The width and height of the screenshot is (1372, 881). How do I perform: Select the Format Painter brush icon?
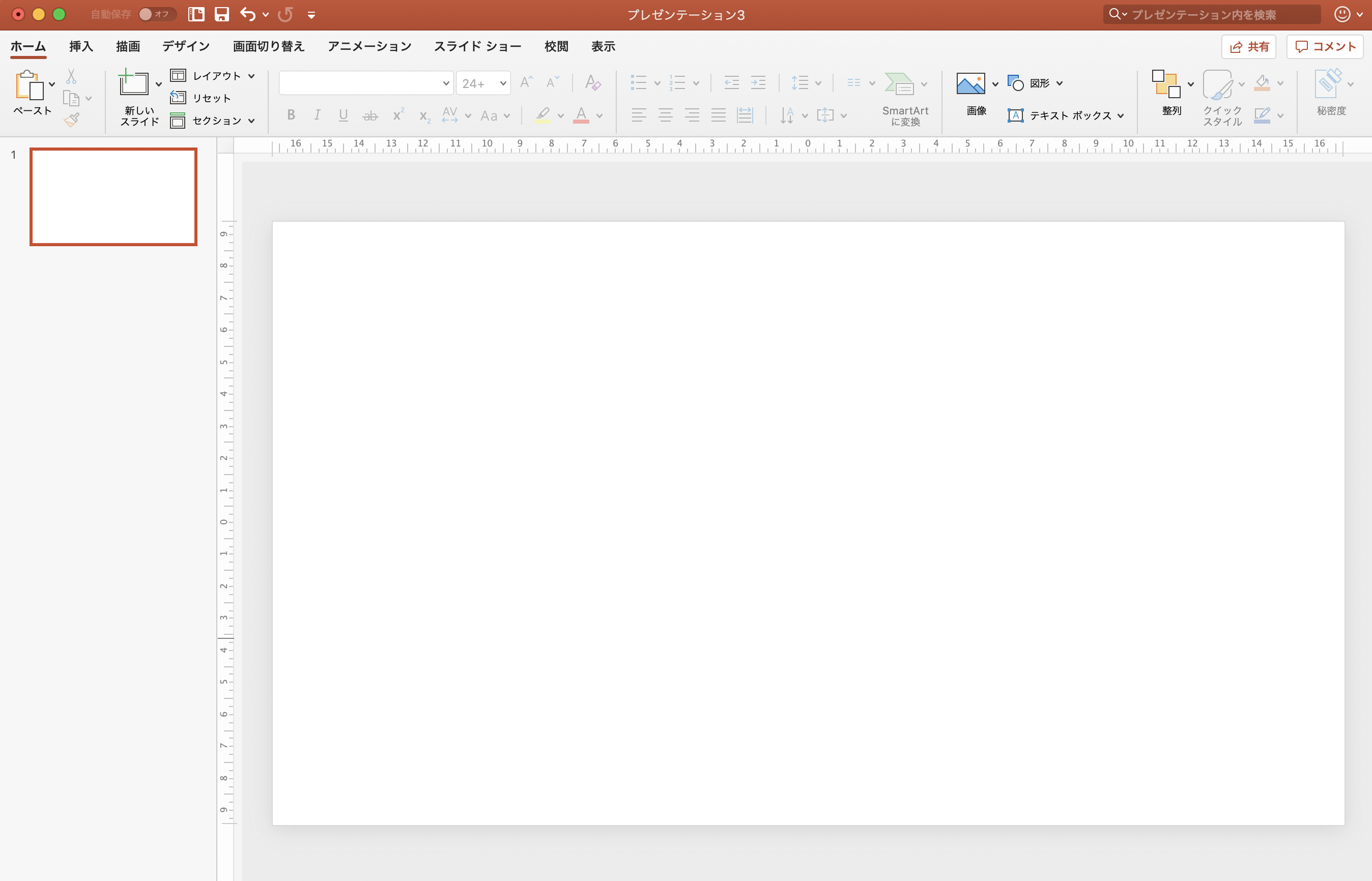[x=72, y=120]
